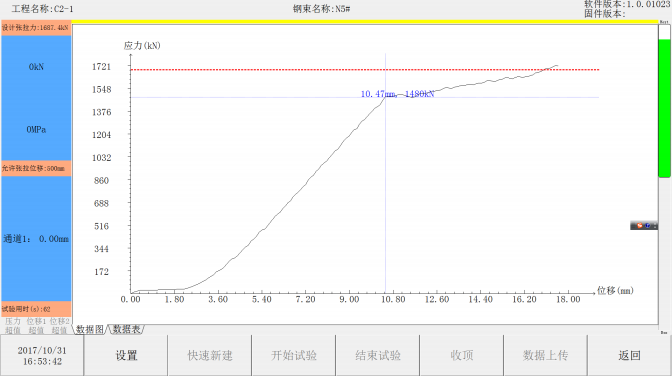Click the 收顶 button

[x=462, y=355]
